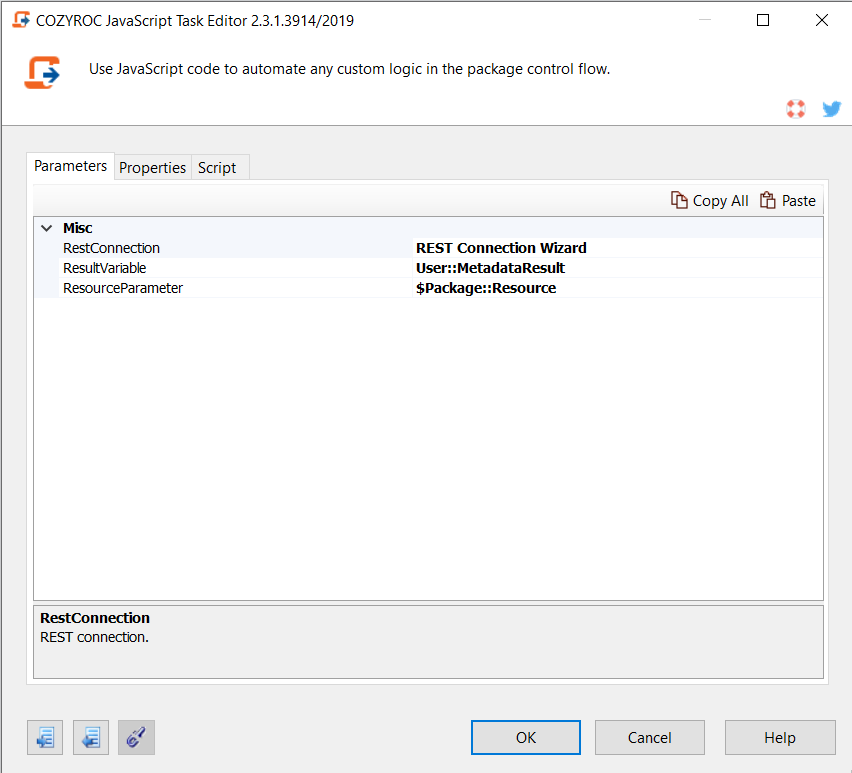Select the Parameters tab

point(70,166)
